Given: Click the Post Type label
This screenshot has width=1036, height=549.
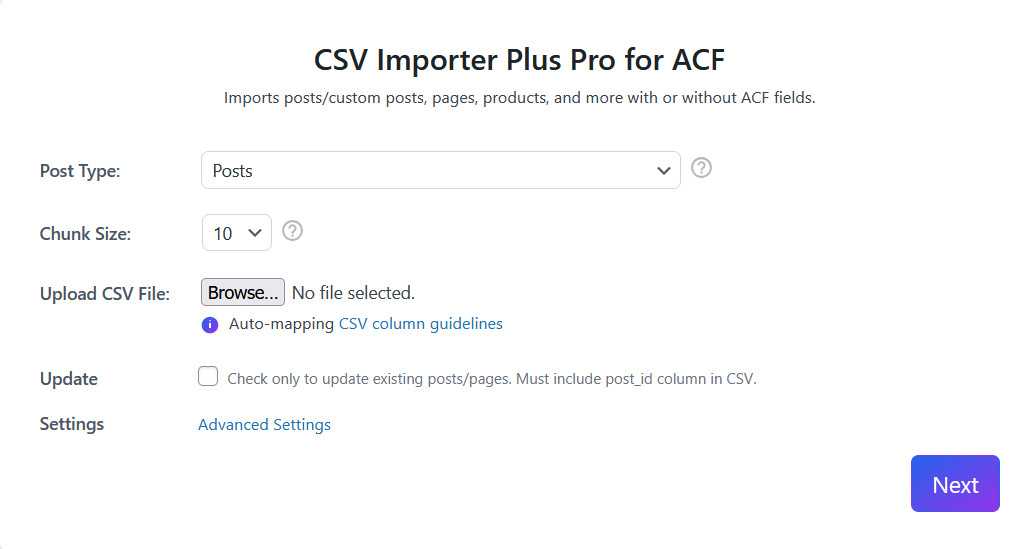Looking at the screenshot, I should click(x=80, y=171).
